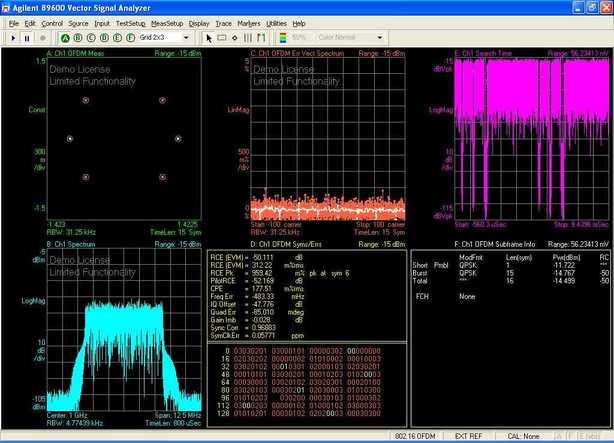This screenshot has width=614, height=443.
Task: Click the 'LogMag' label on trace B
Action: (x=33, y=301)
